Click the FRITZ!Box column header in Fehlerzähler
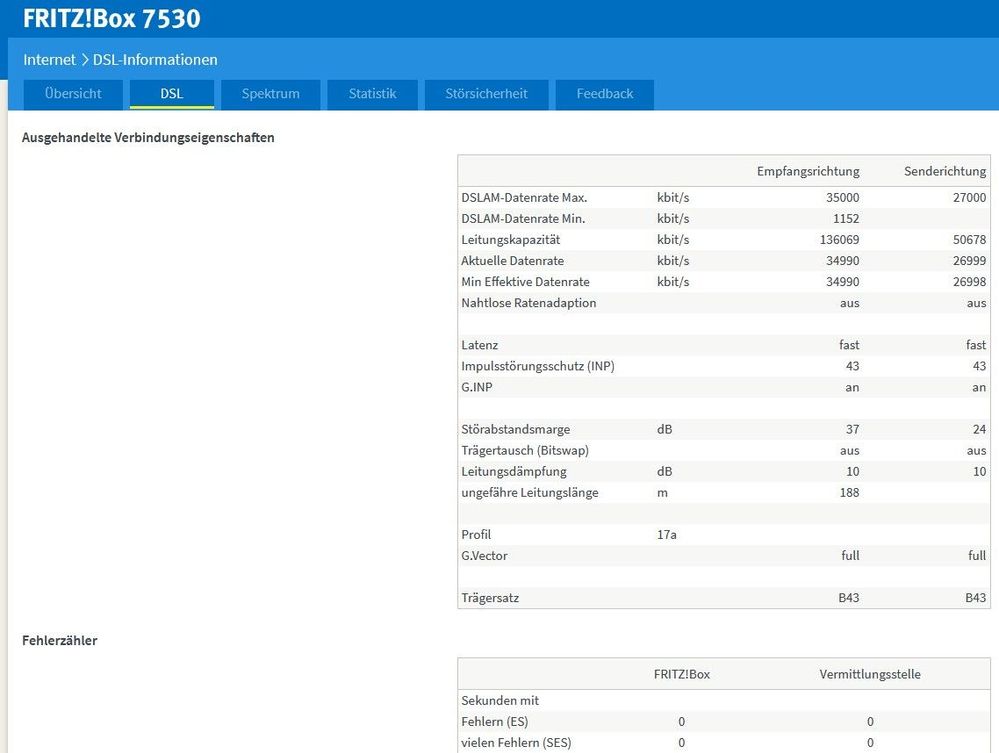 pyautogui.click(x=682, y=674)
